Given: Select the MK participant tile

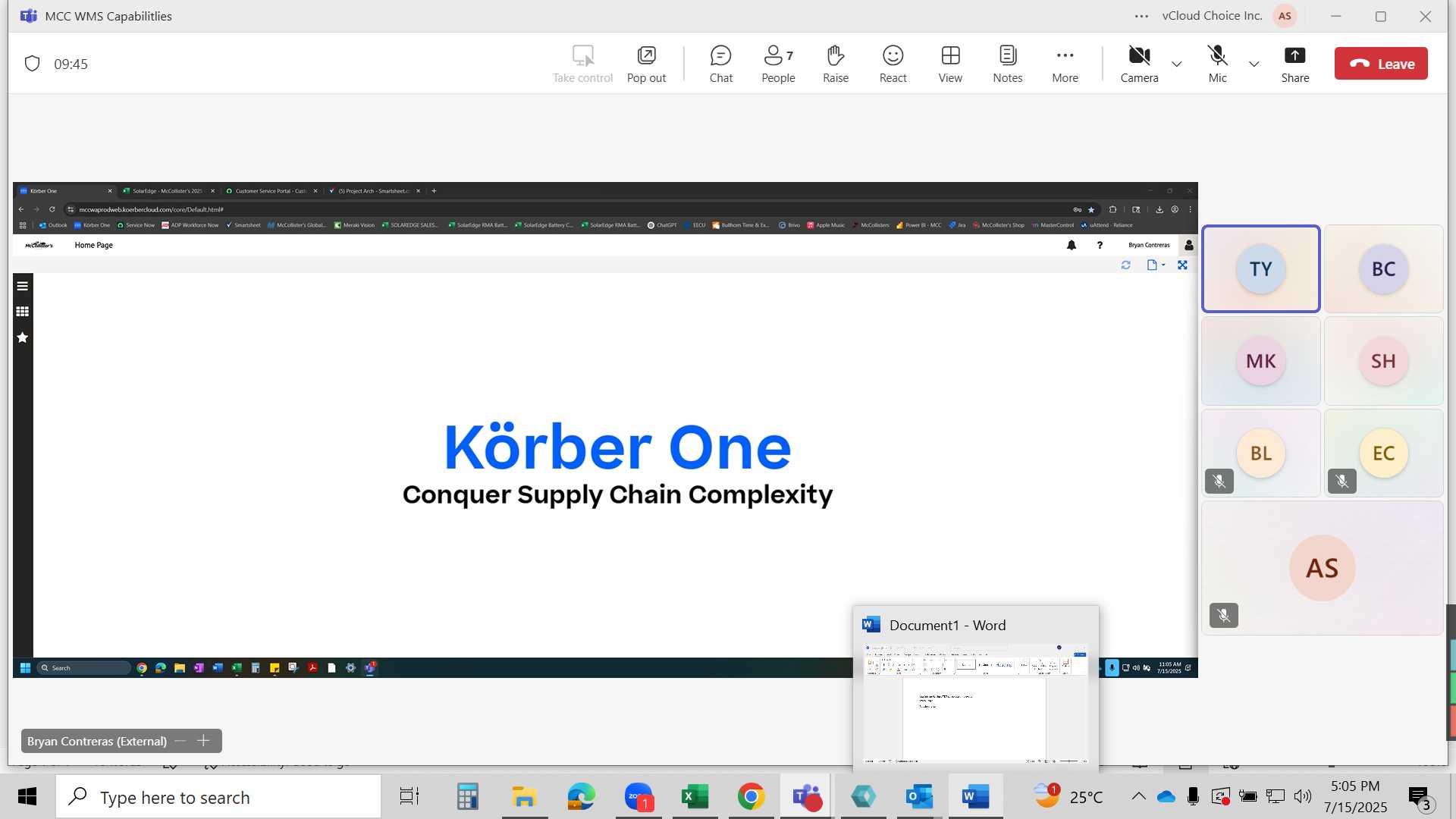Looking at the screenshot, I should 1260,361.
